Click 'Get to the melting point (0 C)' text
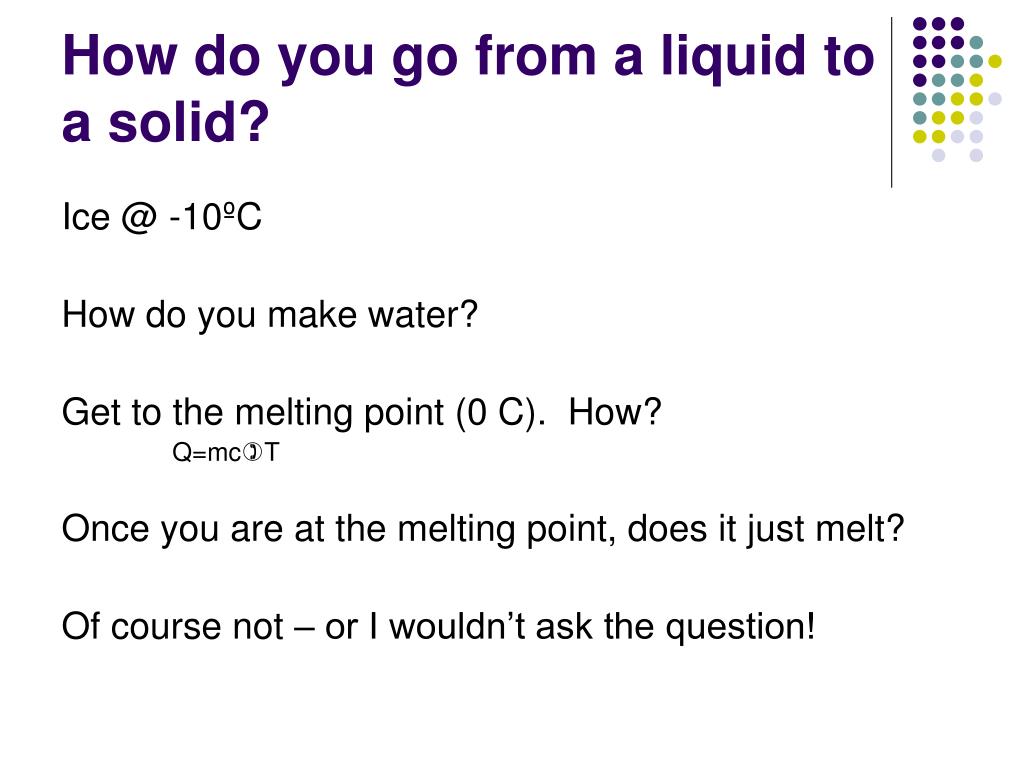The width and height of the screenshot is (1024, 768). pyautogui.click(x=304, y=413)
